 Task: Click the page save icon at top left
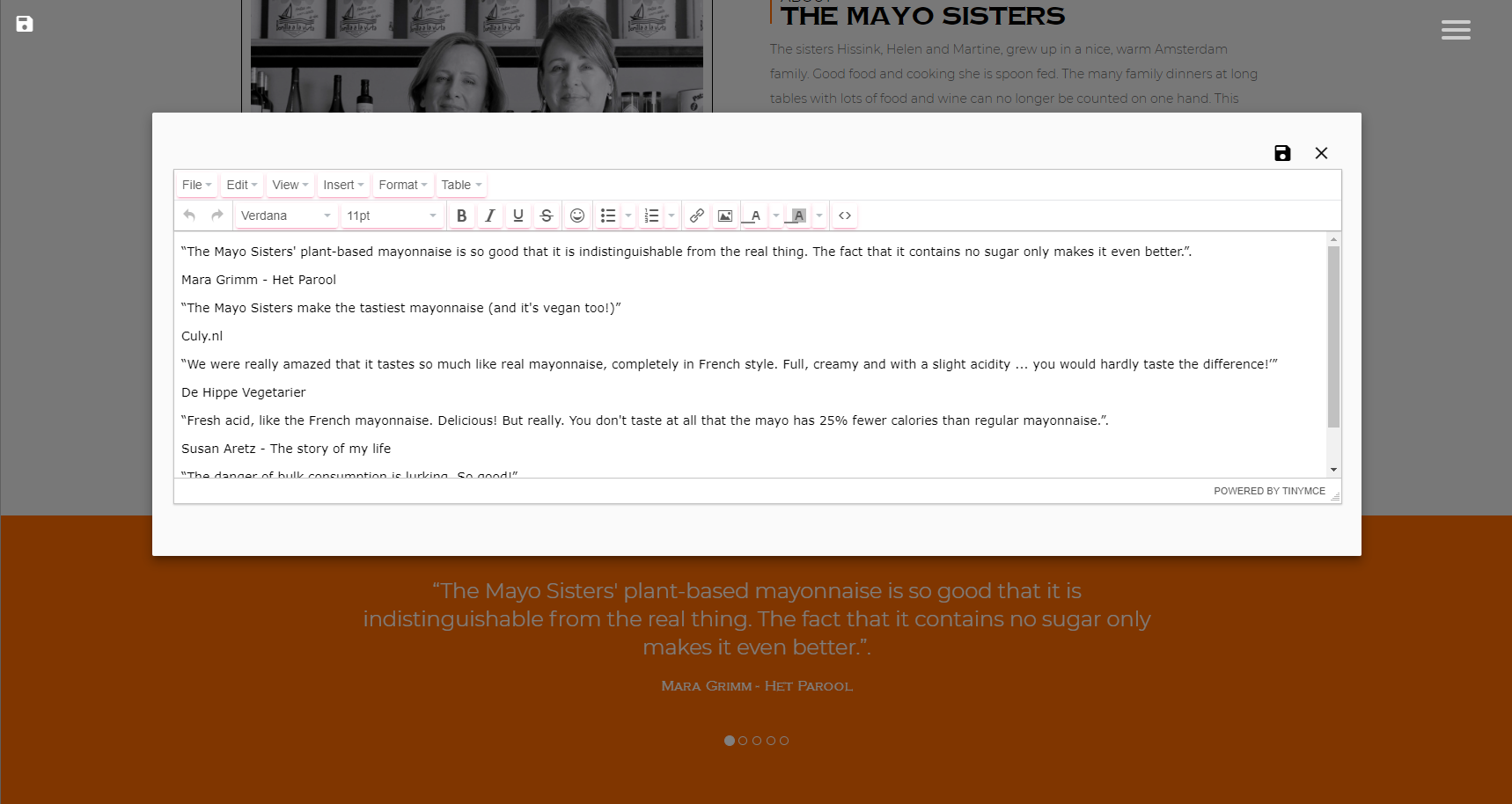point(25,24)
